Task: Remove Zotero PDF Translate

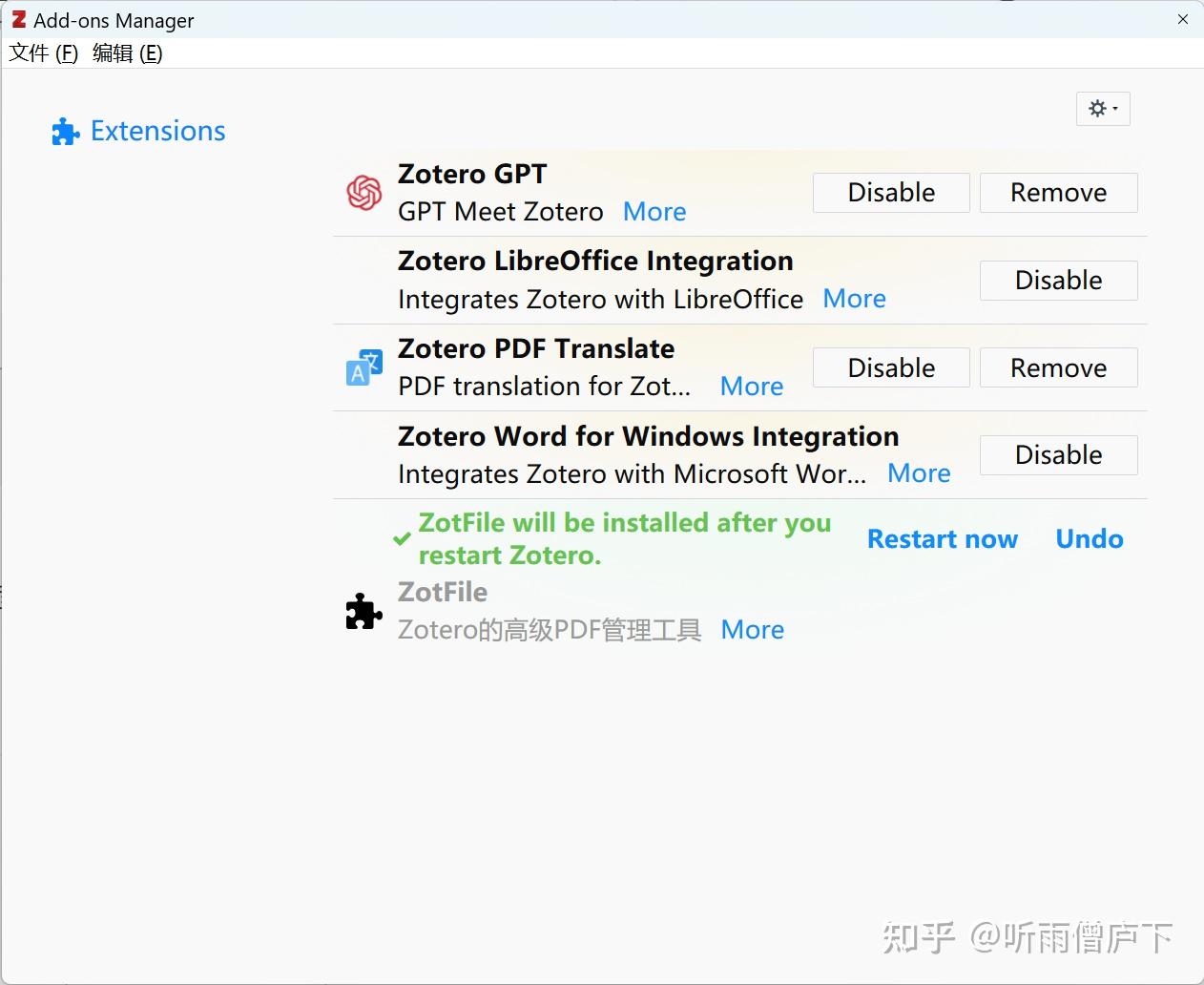Action: (1058, 367)
